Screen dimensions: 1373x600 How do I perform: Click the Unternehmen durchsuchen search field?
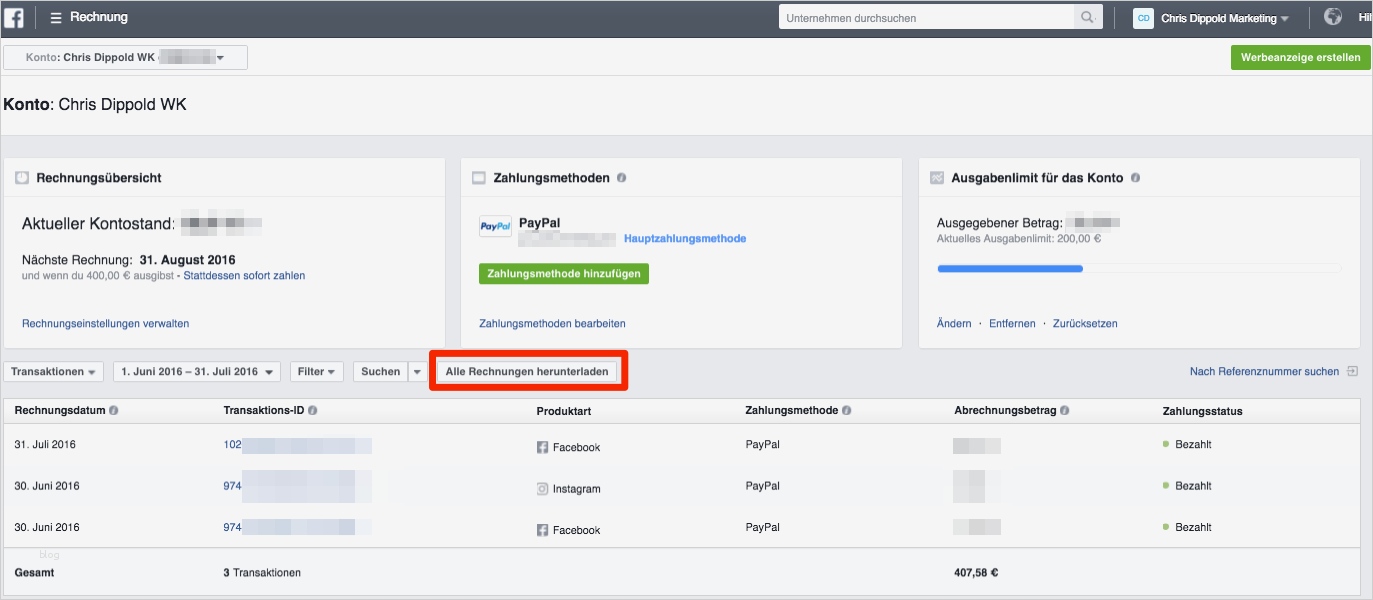pyautogui.click(x=927, y=18)
